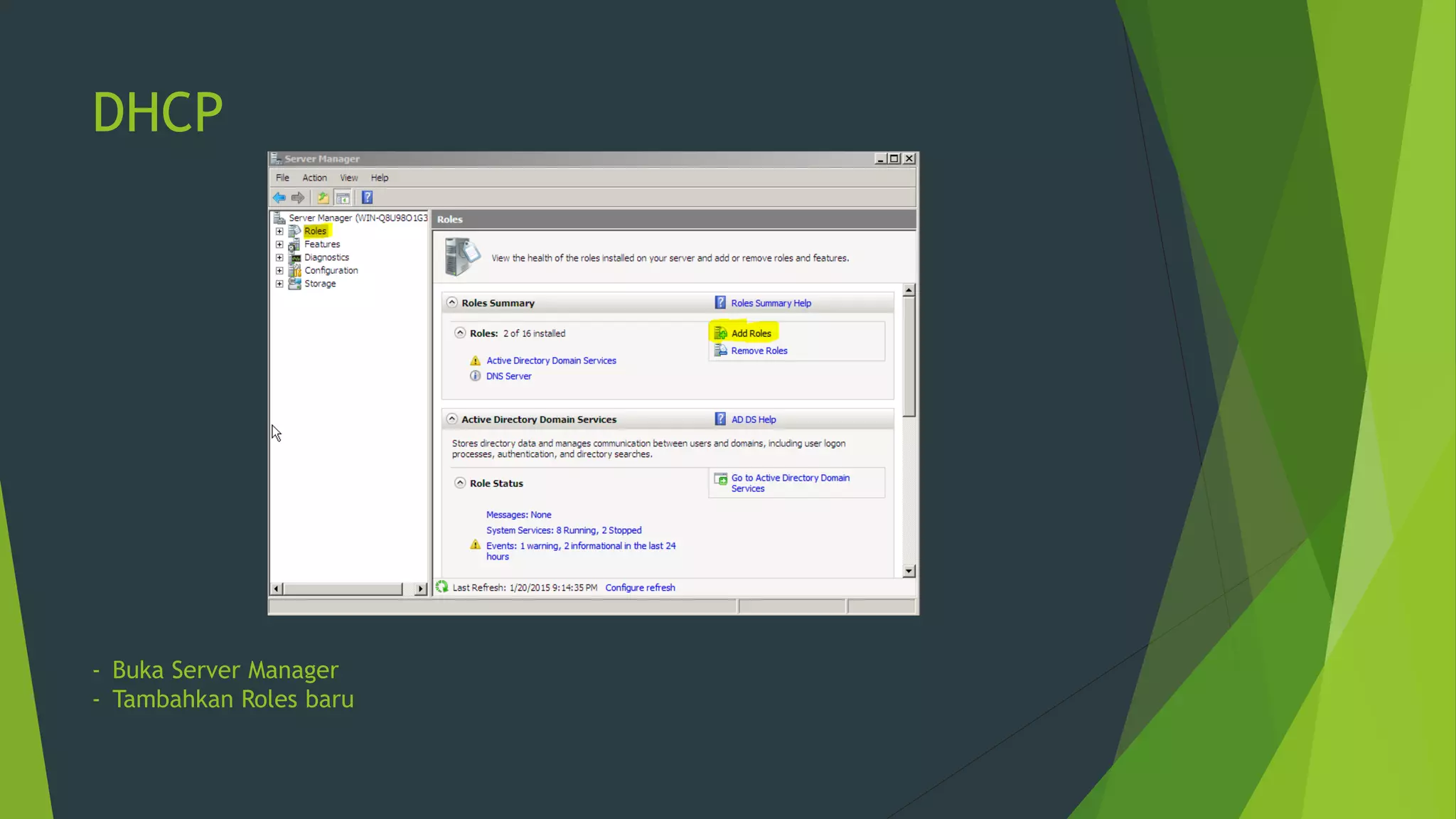Collapse the Roles Summary section

(x=451, y=303)
